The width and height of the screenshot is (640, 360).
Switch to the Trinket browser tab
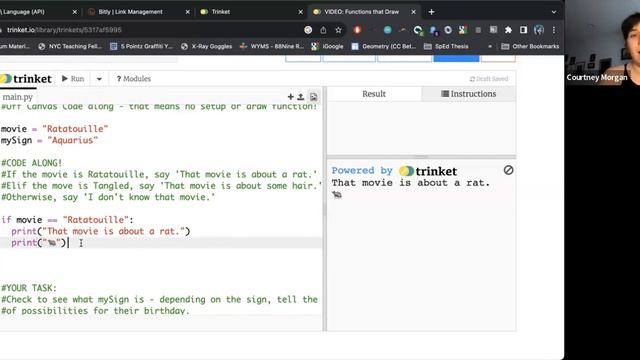(220, 12)
